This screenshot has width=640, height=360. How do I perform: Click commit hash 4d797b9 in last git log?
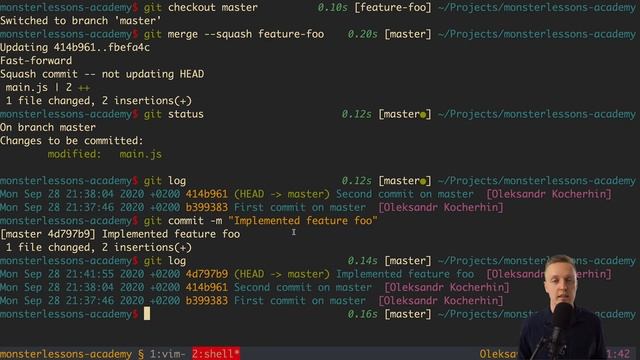tap(207, 274)
